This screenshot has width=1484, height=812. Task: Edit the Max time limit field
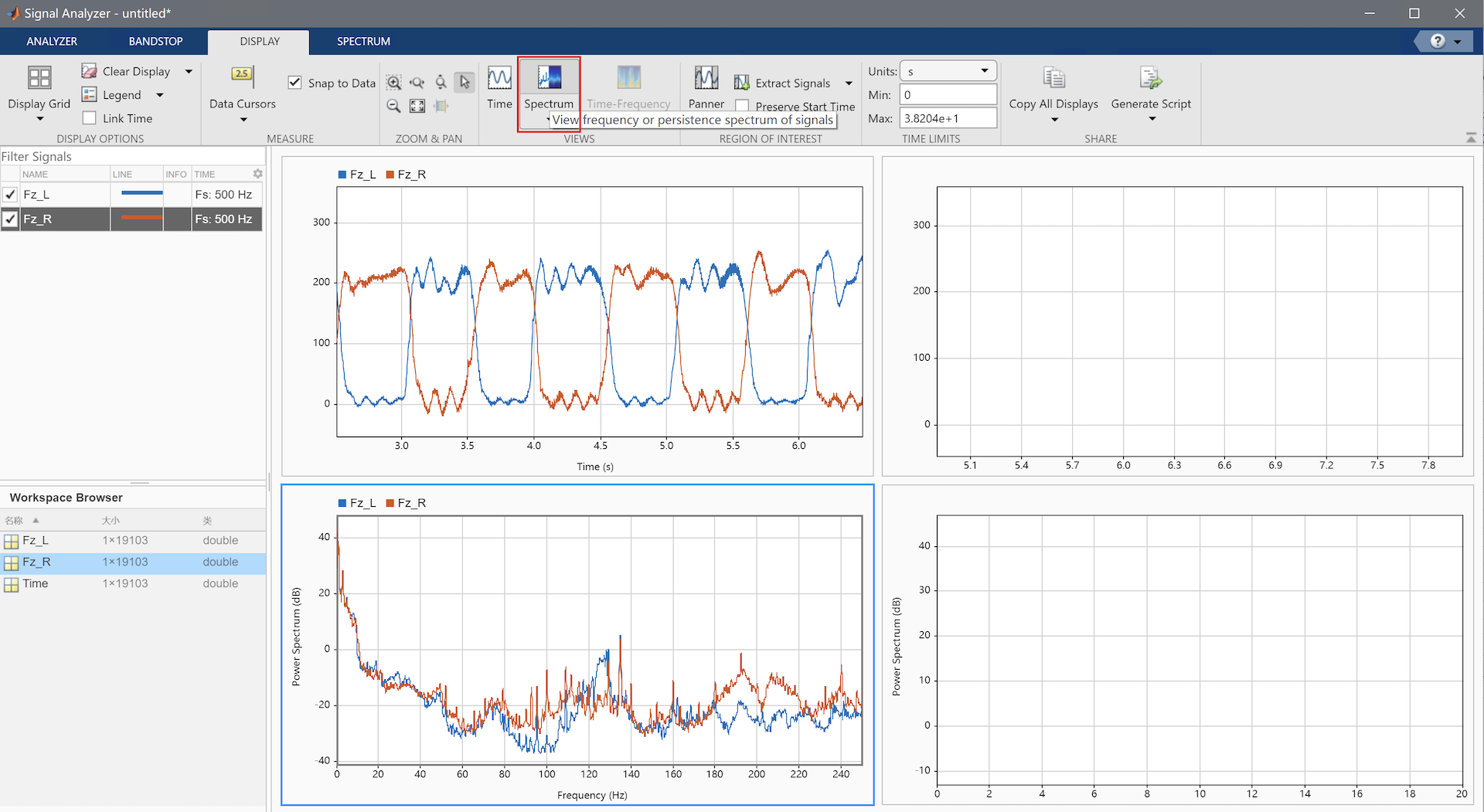[948, 117]
